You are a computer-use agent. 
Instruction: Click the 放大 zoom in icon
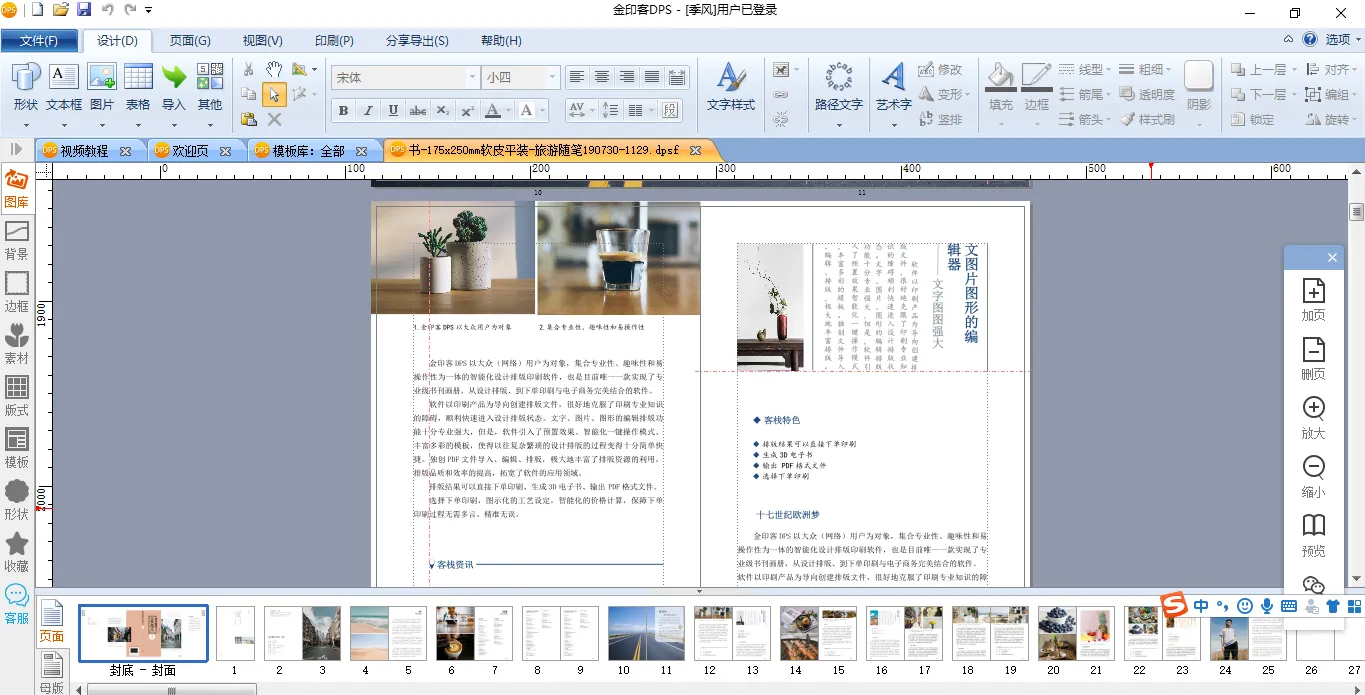1313,418
